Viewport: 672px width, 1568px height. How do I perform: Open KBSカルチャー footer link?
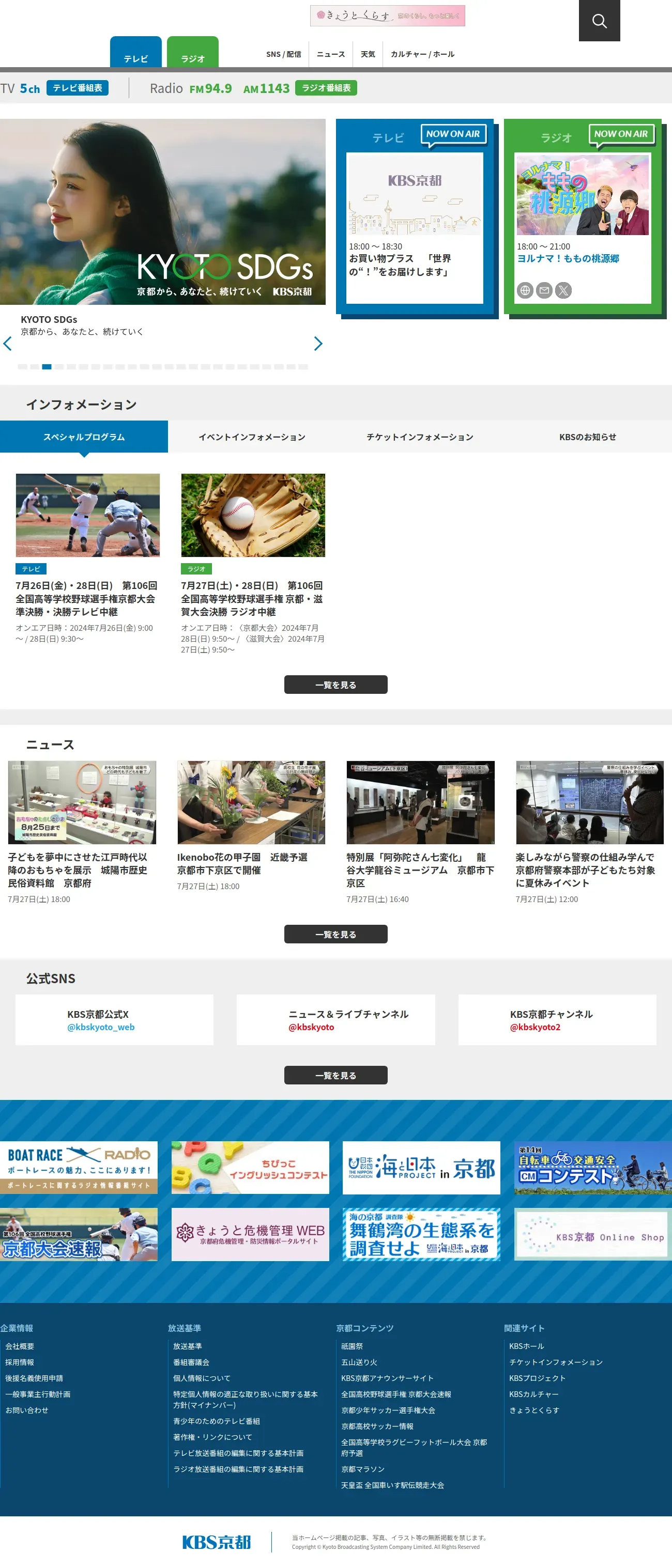tap(533, 1394)
